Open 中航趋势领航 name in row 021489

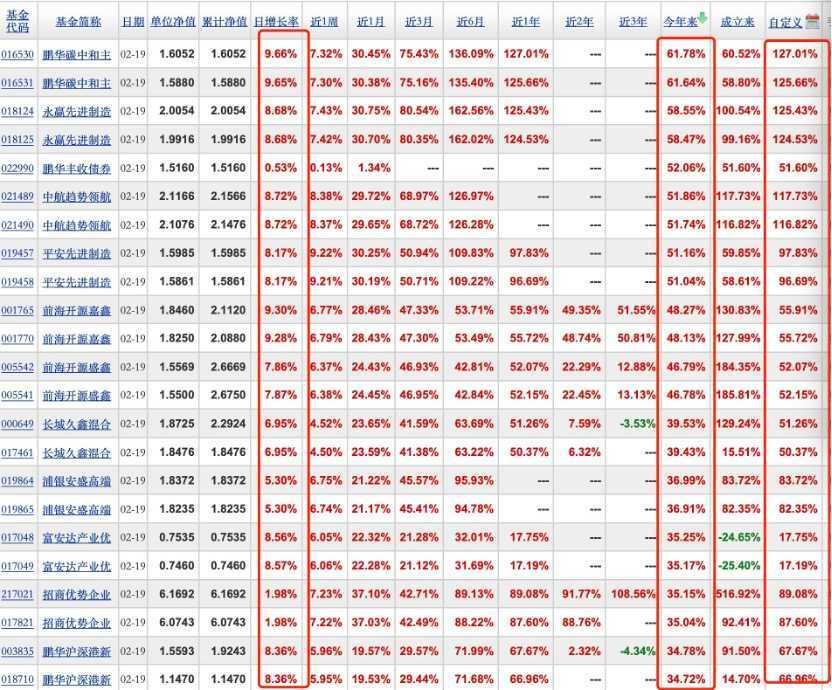(77, 196)
